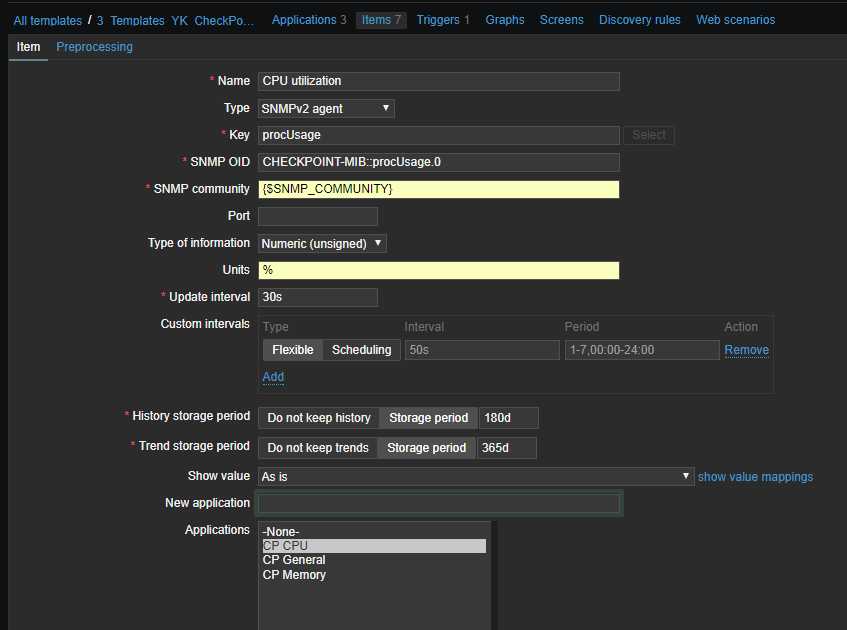Open the Show value dropdown
This screenshot has width=847, height=630.
coord(476,477)
